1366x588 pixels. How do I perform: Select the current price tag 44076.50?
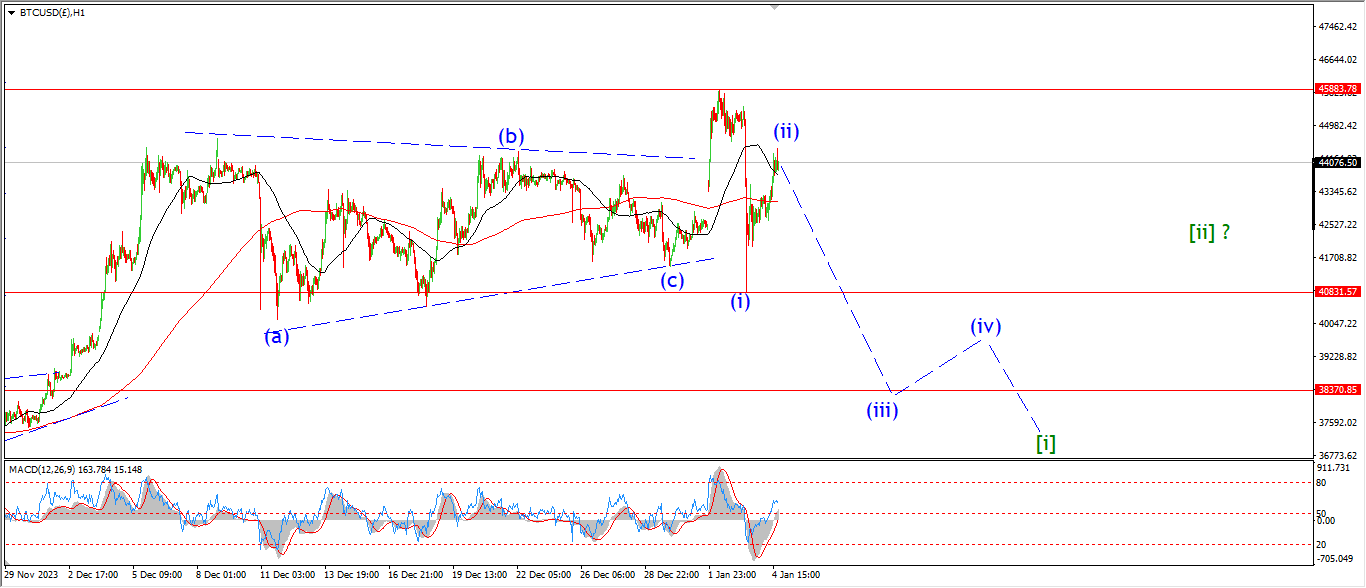[x=1337, y=162]
